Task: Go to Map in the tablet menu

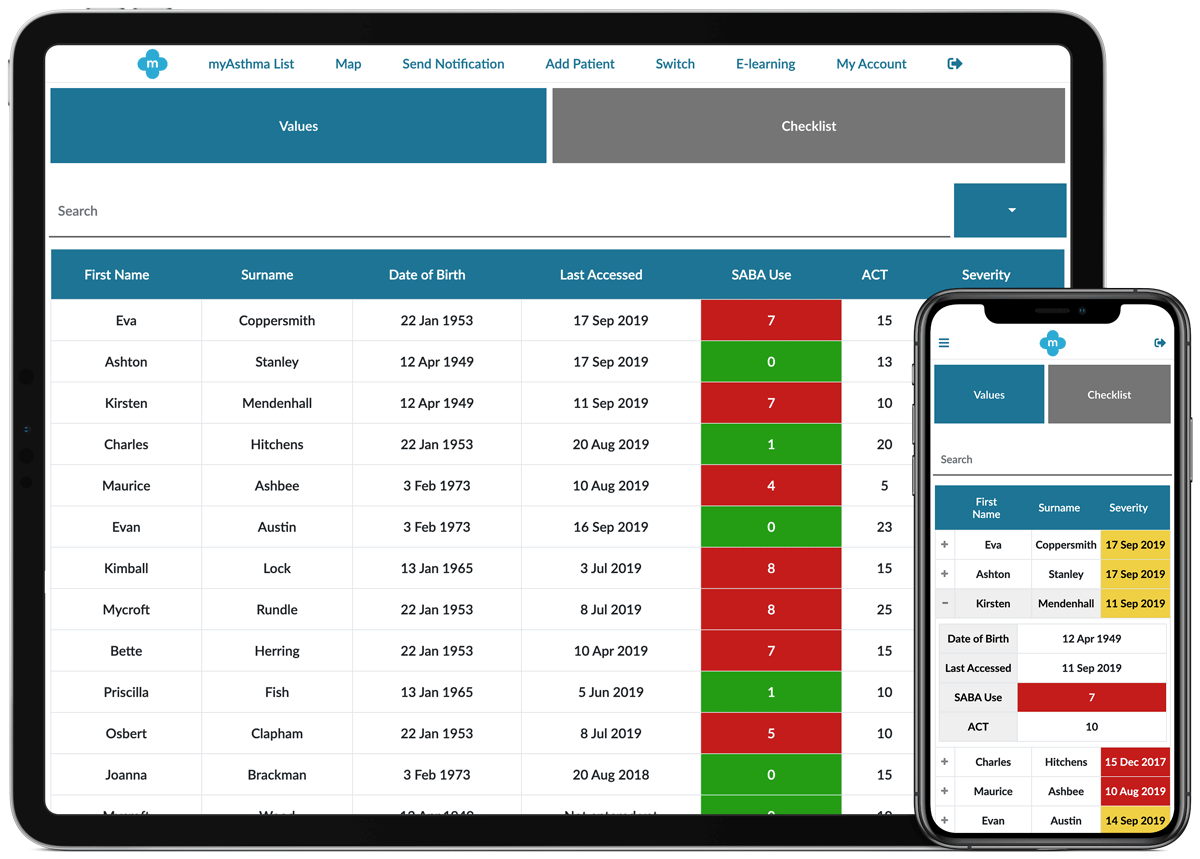Action: tap(348, 64)
